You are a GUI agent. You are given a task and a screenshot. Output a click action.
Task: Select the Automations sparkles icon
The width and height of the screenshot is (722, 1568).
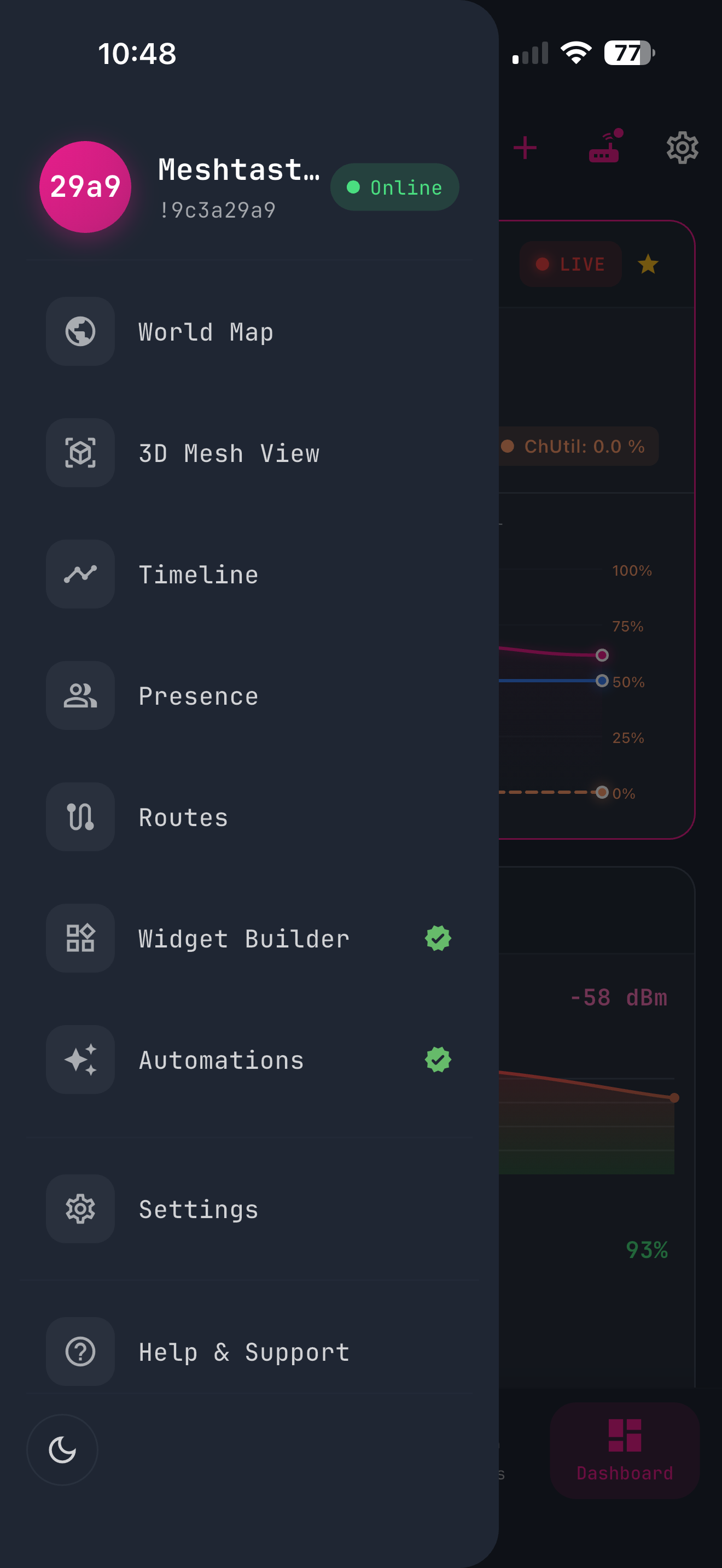pyautogui.click(x=79, y=1060)
